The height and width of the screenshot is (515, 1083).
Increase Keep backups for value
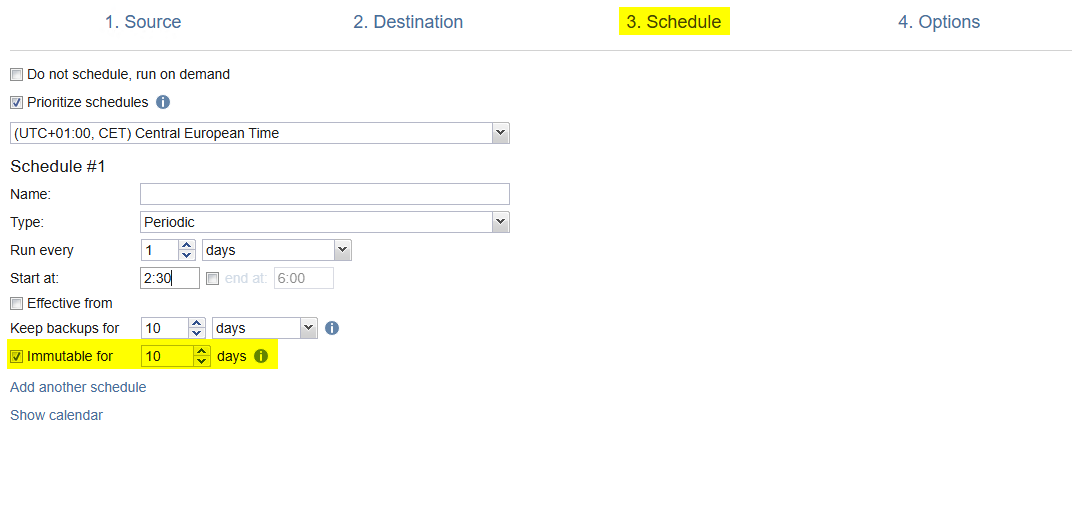point(196,323)
